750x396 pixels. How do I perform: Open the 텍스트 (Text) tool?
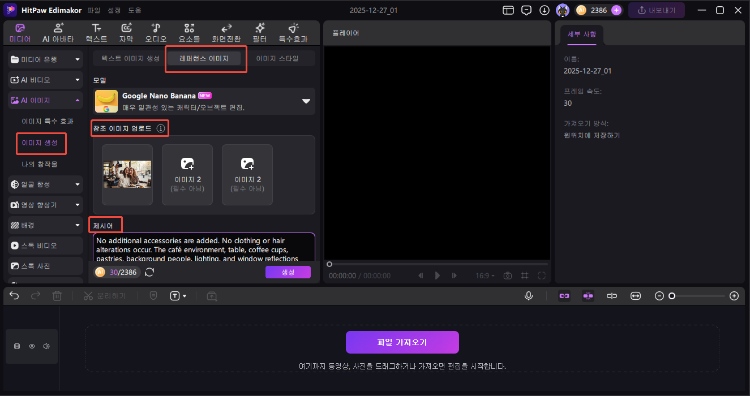click(96, 33)
